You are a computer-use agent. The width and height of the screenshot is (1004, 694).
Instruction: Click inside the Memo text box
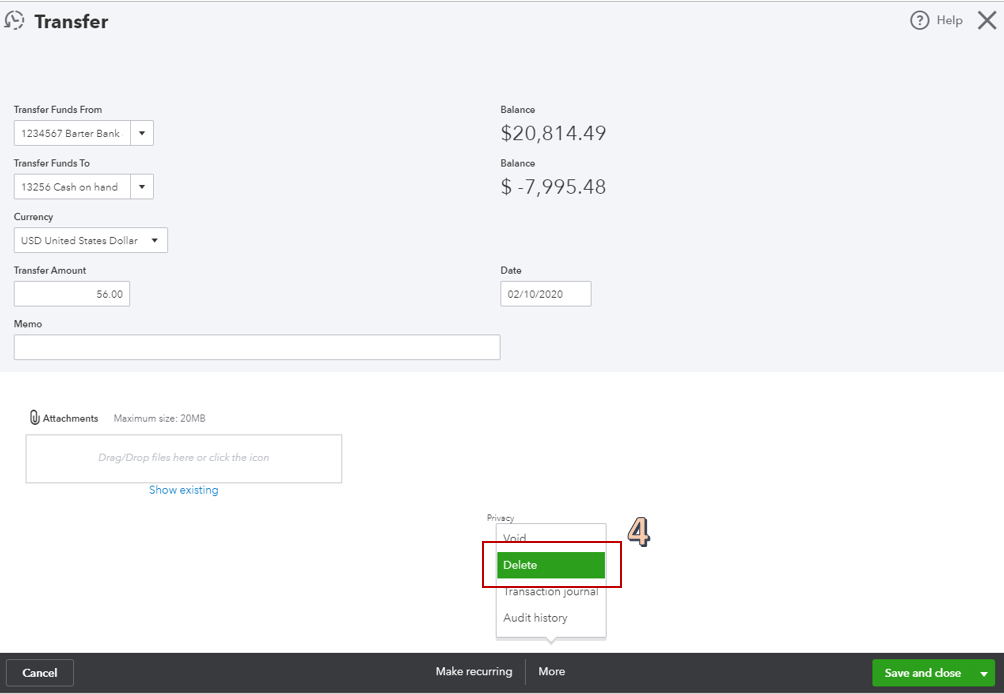pos(257,347)
